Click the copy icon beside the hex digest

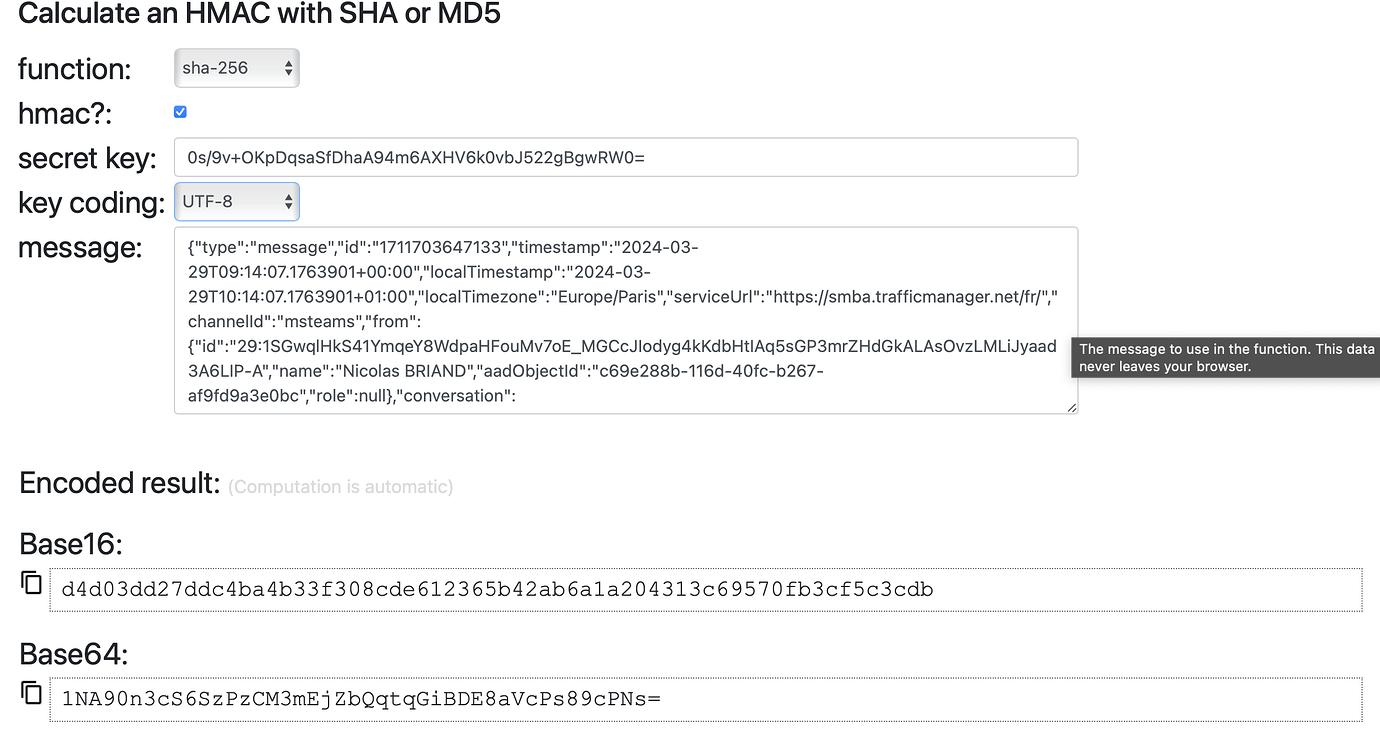click(31, 583)
